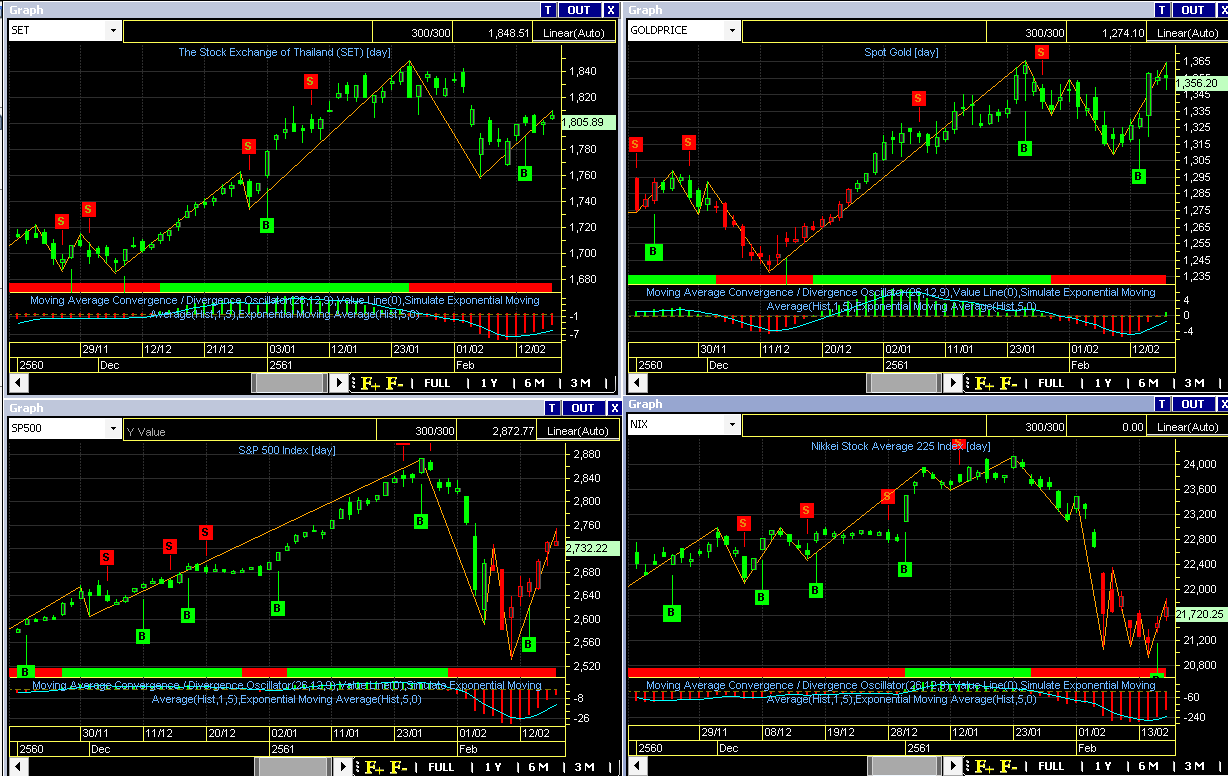1228x776 pixels.
Task: Click the 'S&P 500 Index [day]' chart title
Action: pos(286,450)
